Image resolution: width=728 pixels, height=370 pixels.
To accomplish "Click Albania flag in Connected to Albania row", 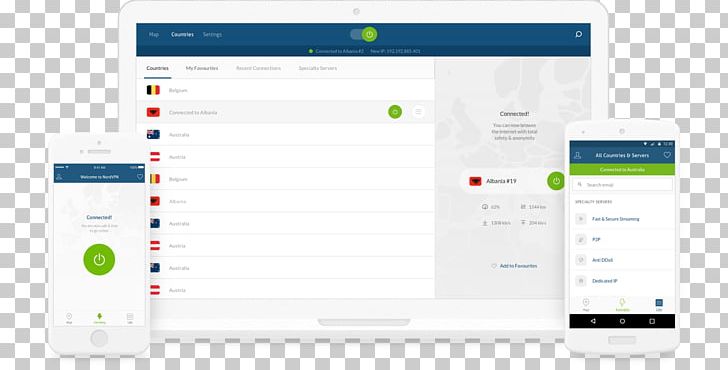I will click(153, 112).
